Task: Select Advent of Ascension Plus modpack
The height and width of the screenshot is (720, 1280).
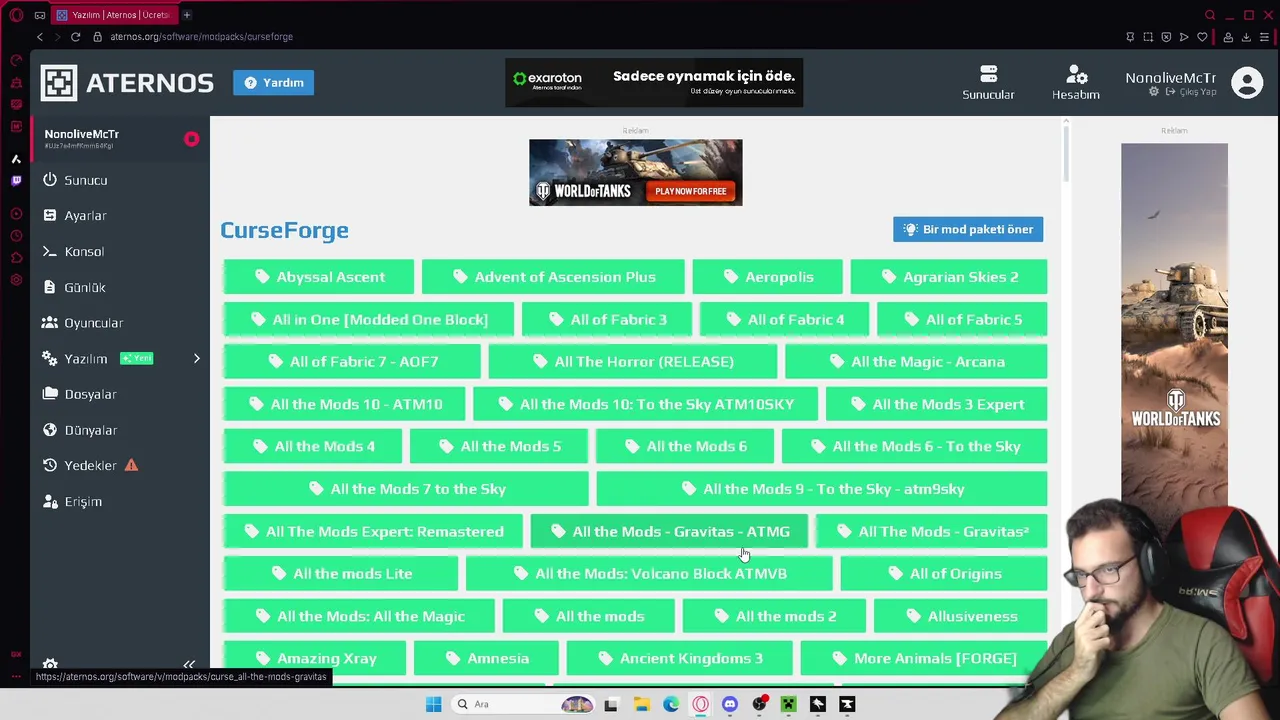Action: 553,277
